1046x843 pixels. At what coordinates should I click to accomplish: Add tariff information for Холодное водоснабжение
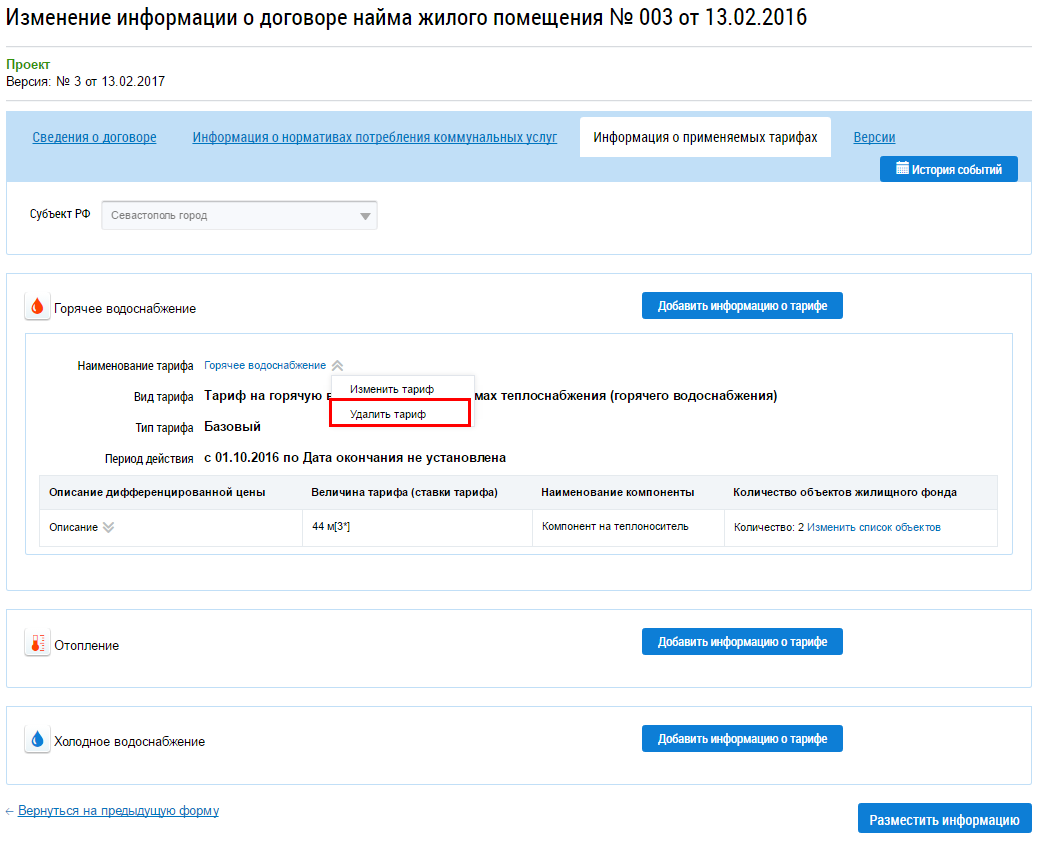point(742,739)
